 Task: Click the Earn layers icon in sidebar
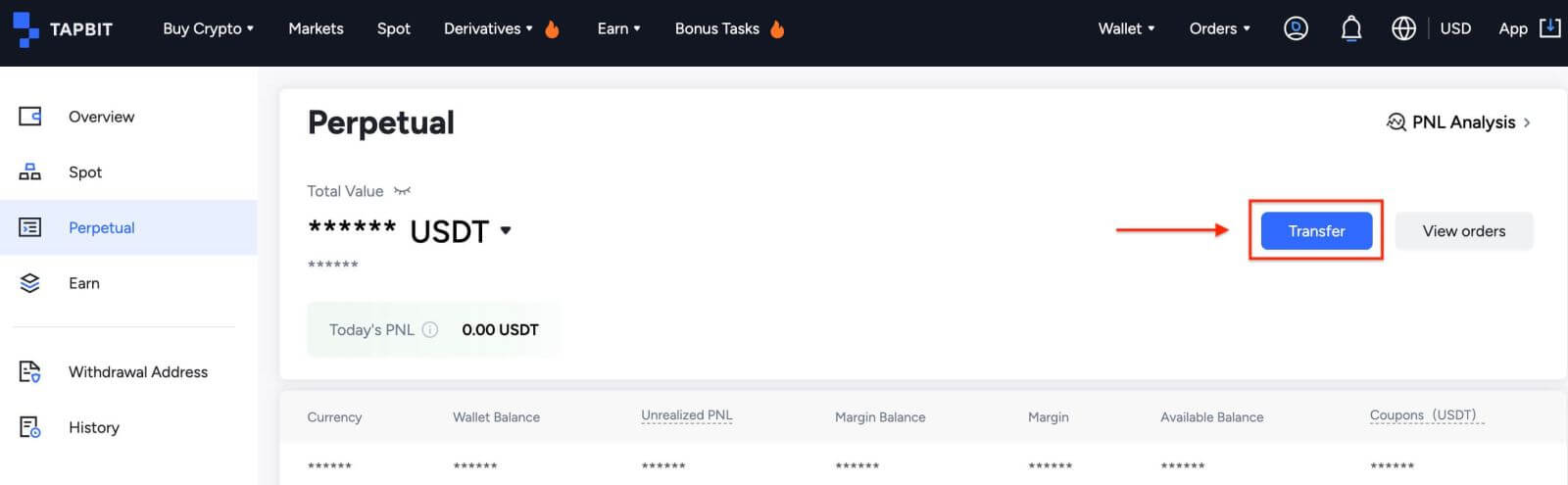tap(30, 283)
